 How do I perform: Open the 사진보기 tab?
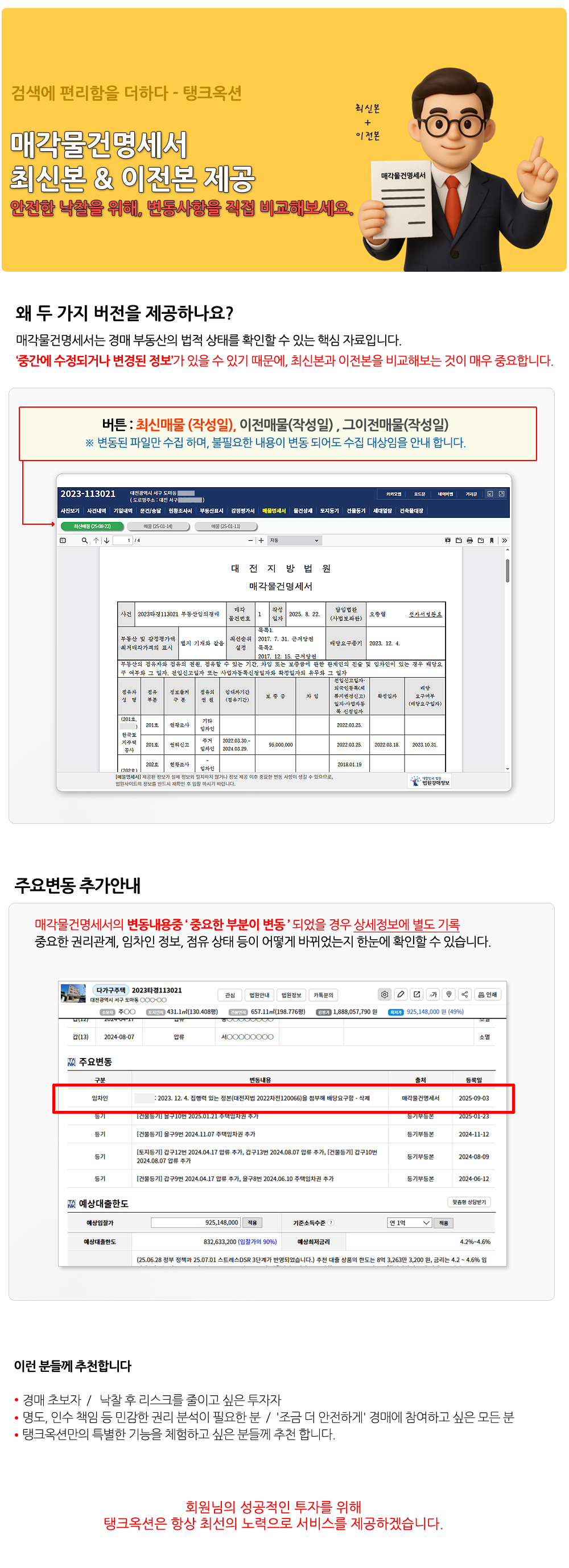point(70,511)
